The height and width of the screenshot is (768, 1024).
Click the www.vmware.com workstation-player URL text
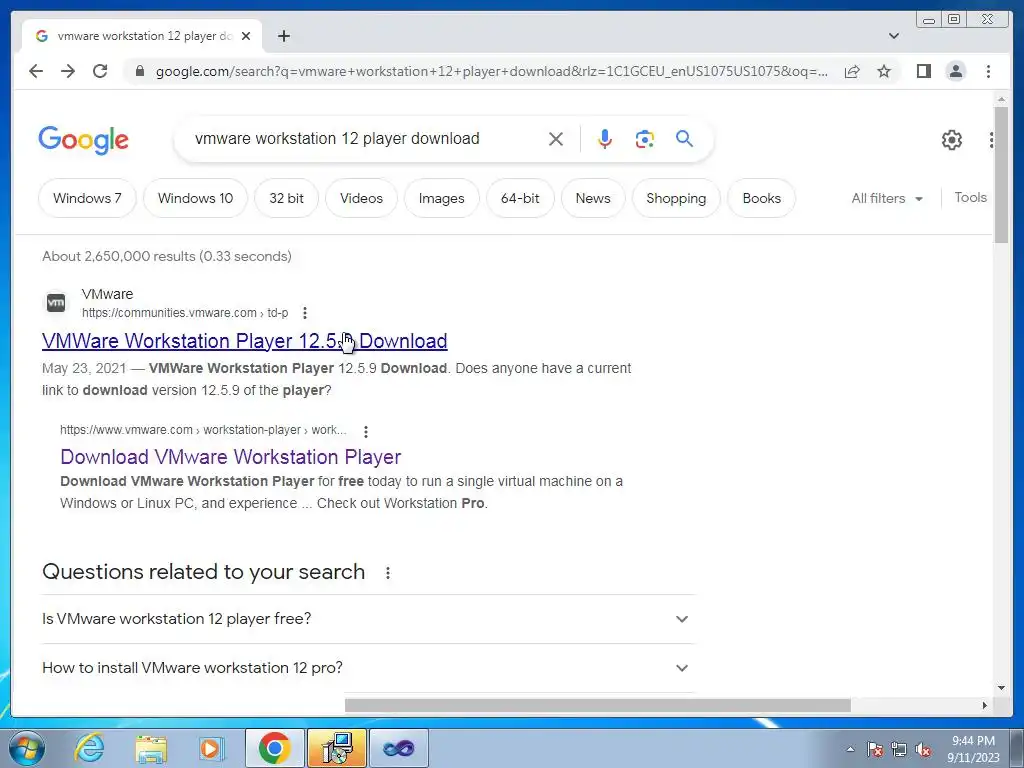click(203, 430)
